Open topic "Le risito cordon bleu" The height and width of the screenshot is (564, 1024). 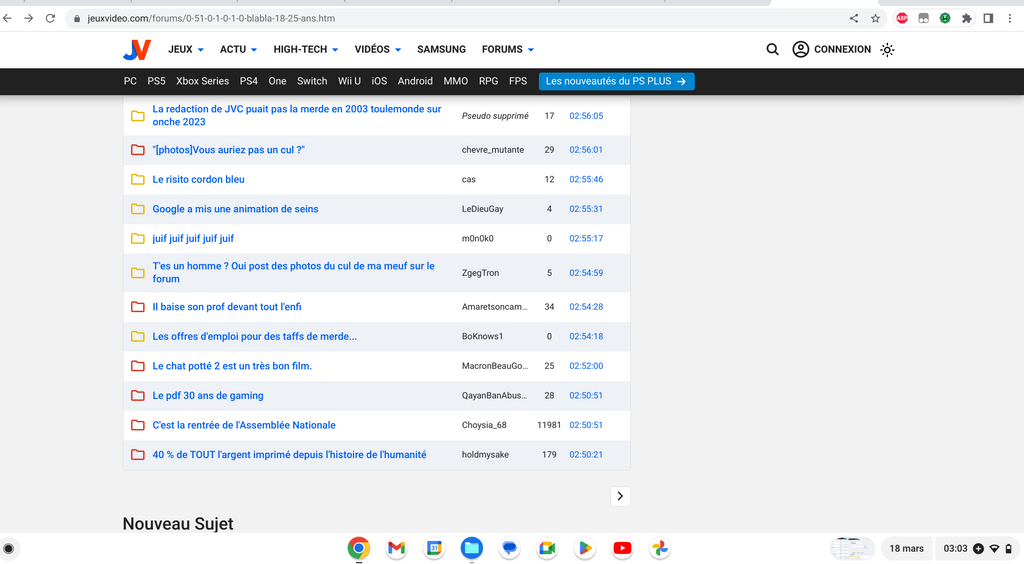198,180
